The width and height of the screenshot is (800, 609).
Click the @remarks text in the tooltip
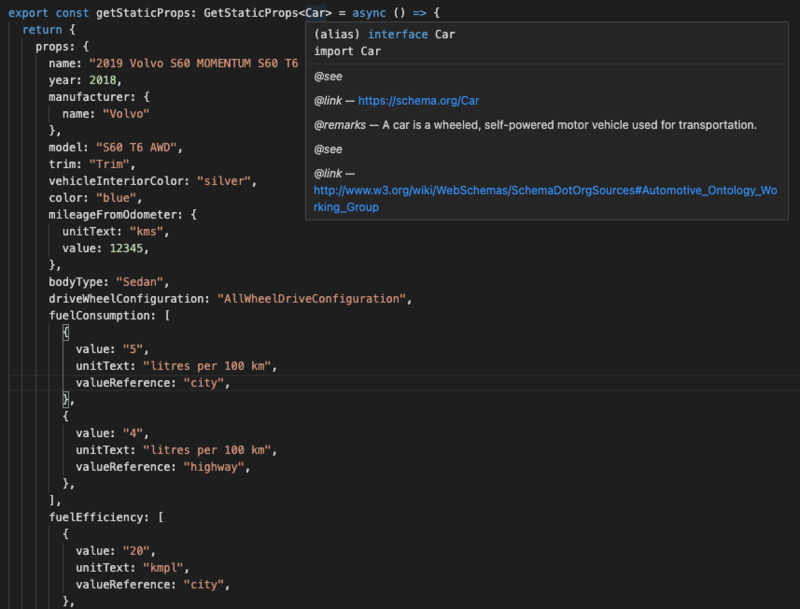[x=340, y=125]
